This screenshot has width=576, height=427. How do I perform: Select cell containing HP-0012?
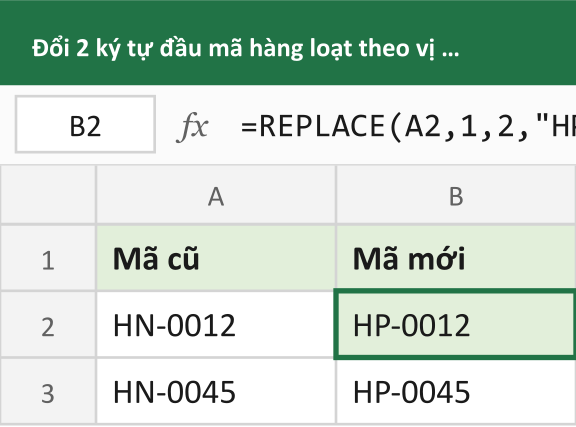point(456,324)
